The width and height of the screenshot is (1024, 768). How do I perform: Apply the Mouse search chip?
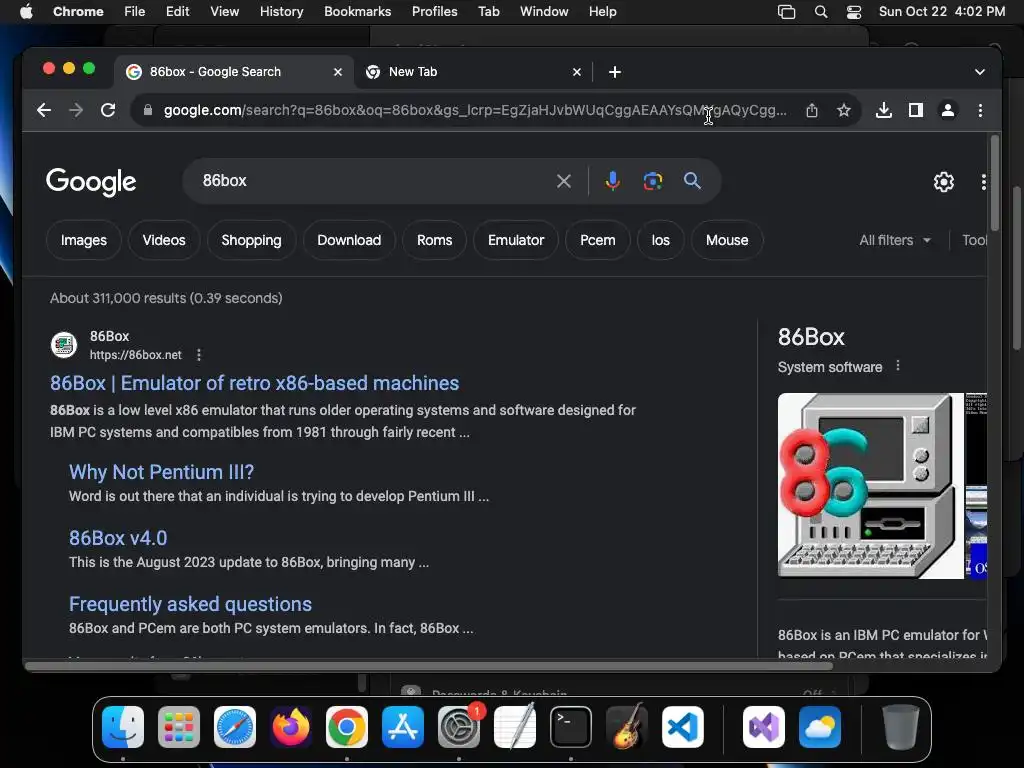click(727, 240)
